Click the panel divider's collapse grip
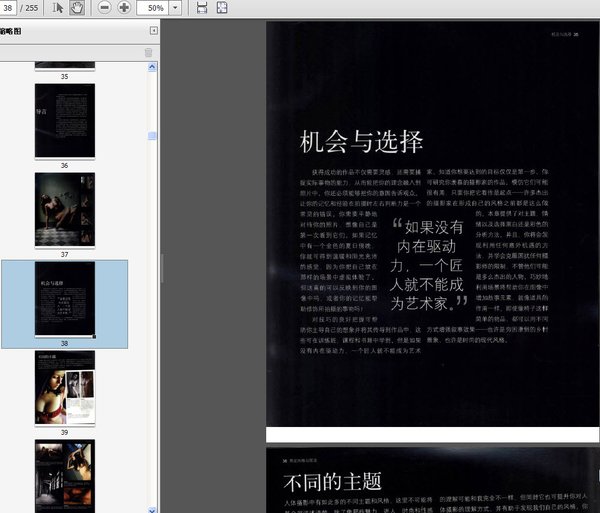 (162, 268)
